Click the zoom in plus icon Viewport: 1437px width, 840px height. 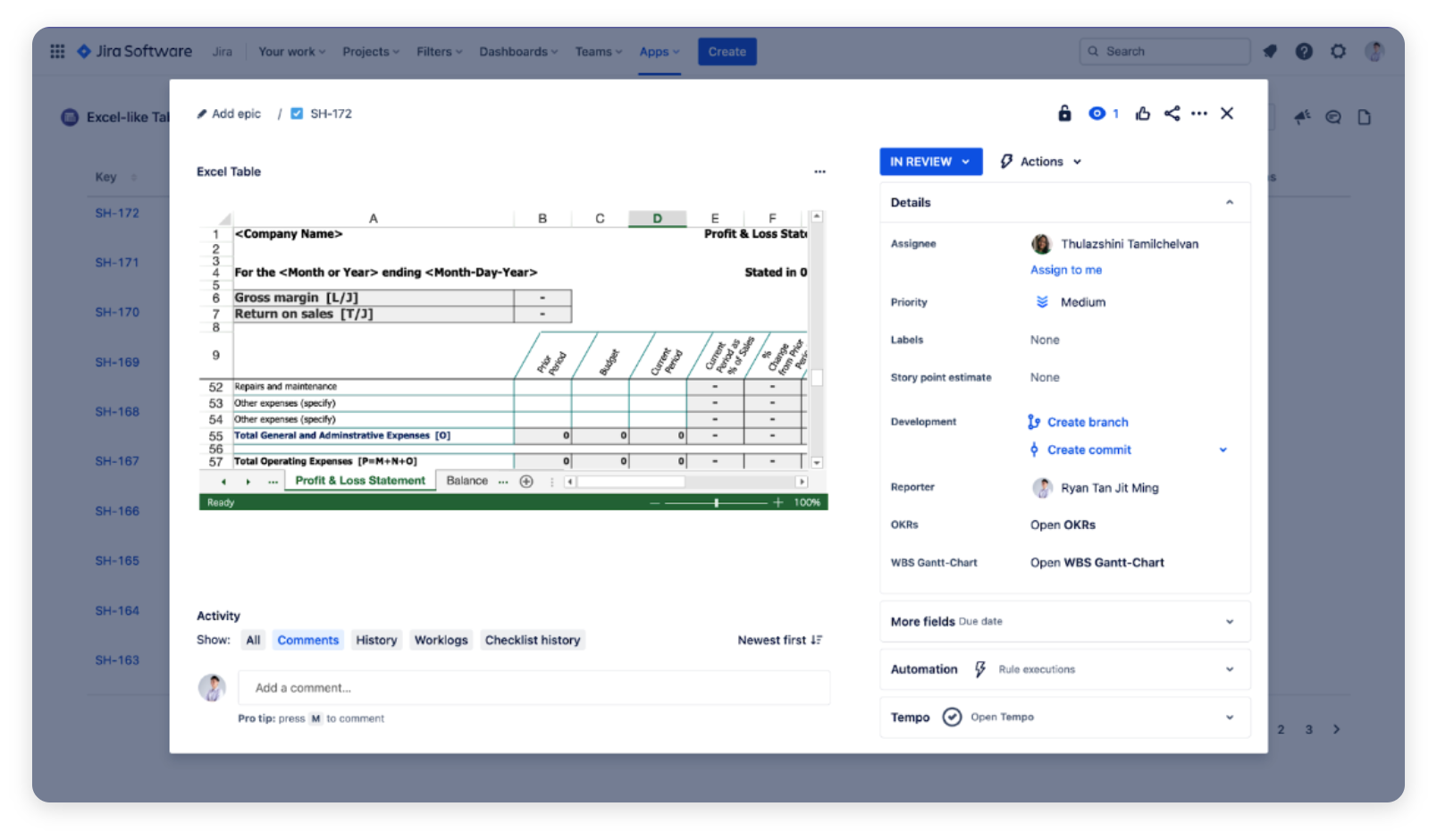[777, 502]
